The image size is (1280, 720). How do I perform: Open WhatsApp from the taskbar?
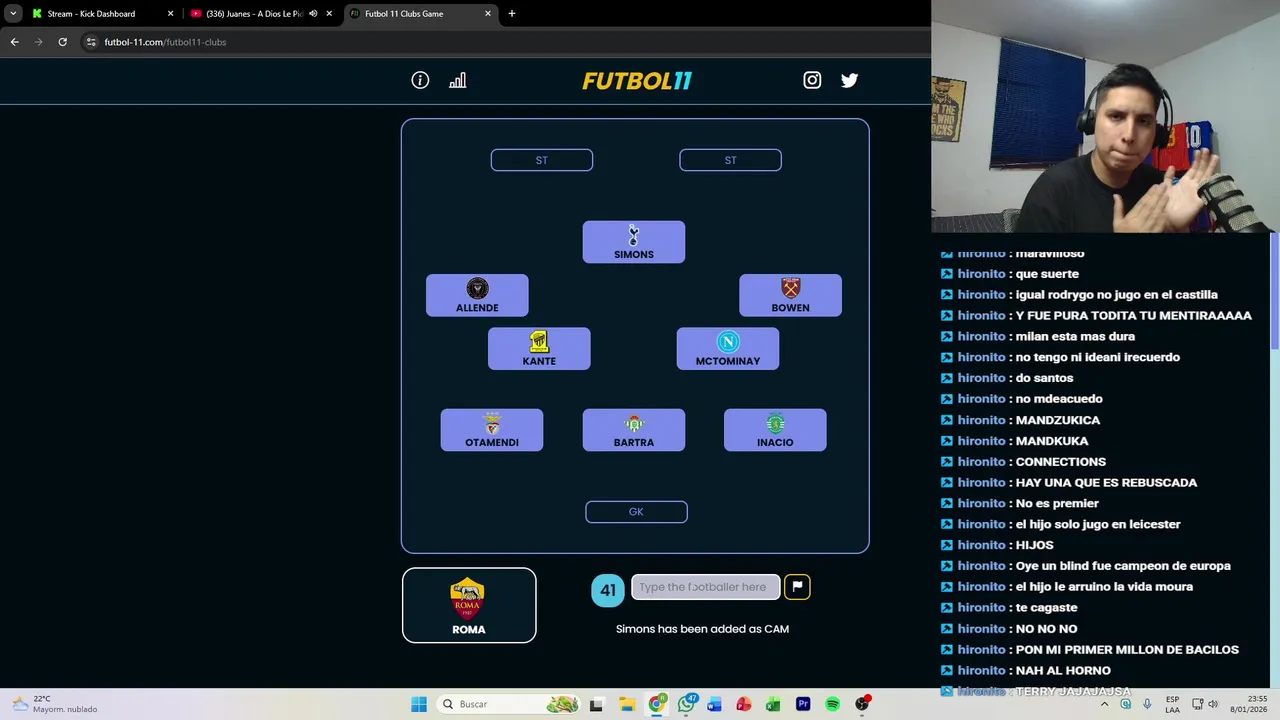tap(686, 704)
